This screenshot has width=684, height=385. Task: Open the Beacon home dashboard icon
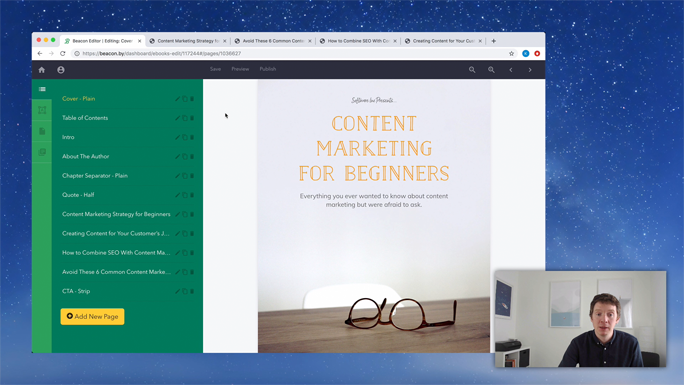pyautogui.click(x=42, y=70)
